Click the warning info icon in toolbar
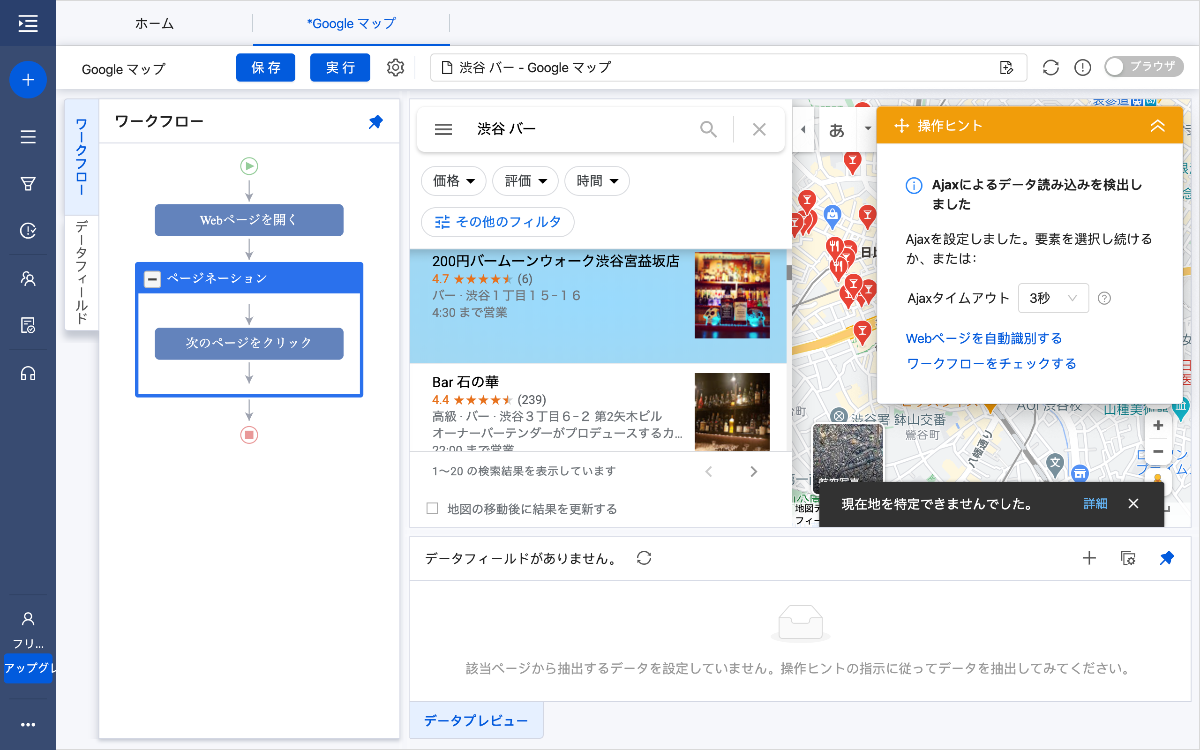1200x750 pixels. [x=1082, y=68]
